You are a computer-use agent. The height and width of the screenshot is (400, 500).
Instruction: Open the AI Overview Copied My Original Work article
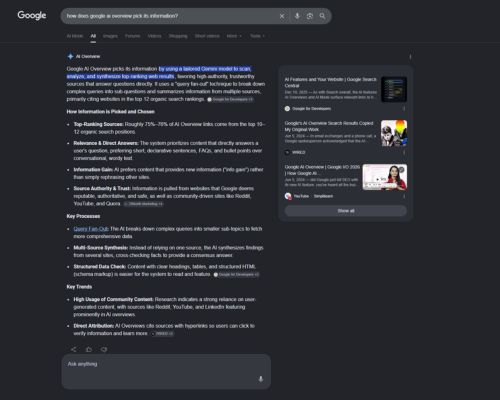tap(329, 126)
